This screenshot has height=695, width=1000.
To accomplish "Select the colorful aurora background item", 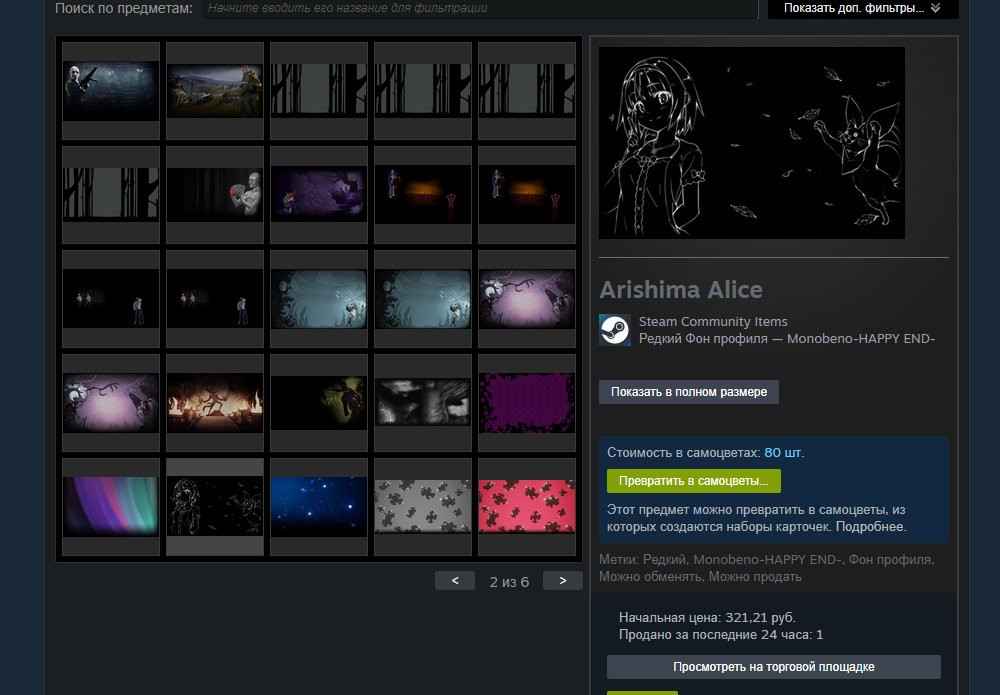I will (x=111, y=506).
